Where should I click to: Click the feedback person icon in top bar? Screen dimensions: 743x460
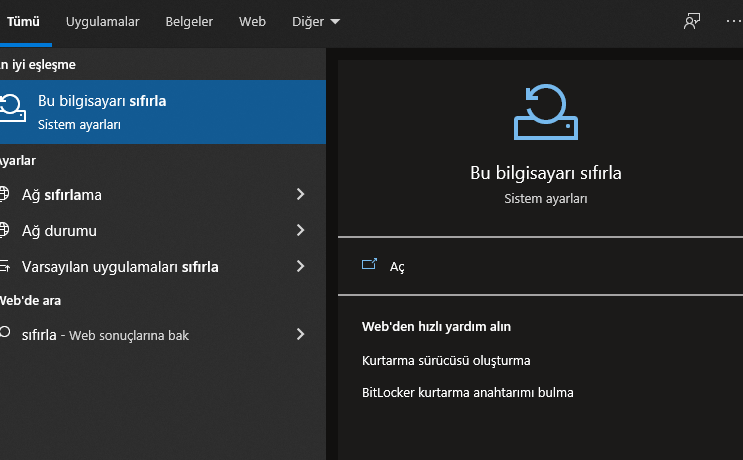coord(692,22)
